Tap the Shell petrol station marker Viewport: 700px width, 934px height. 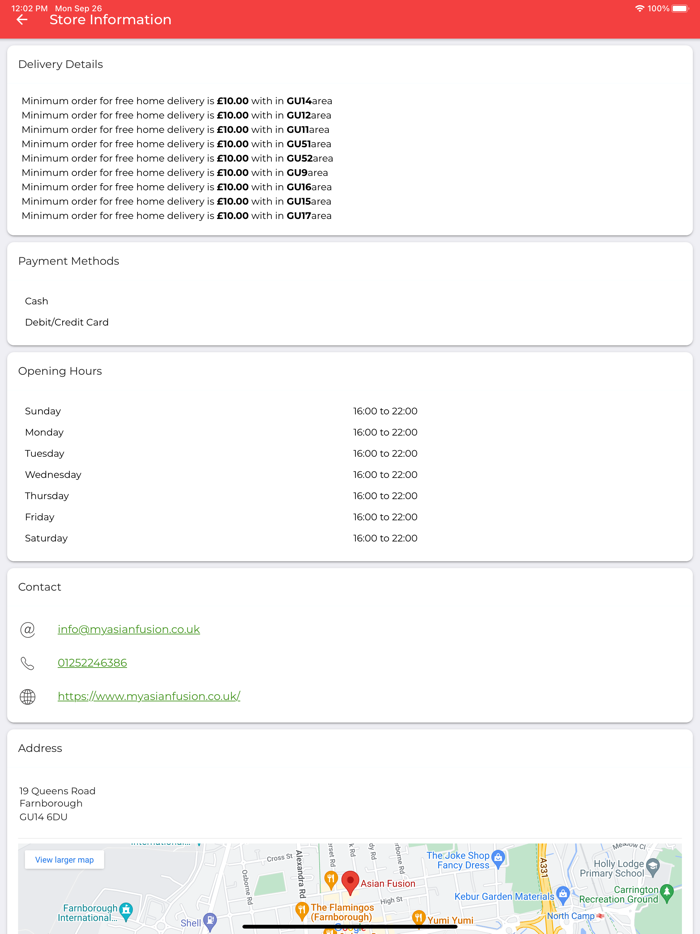[210, 922]
